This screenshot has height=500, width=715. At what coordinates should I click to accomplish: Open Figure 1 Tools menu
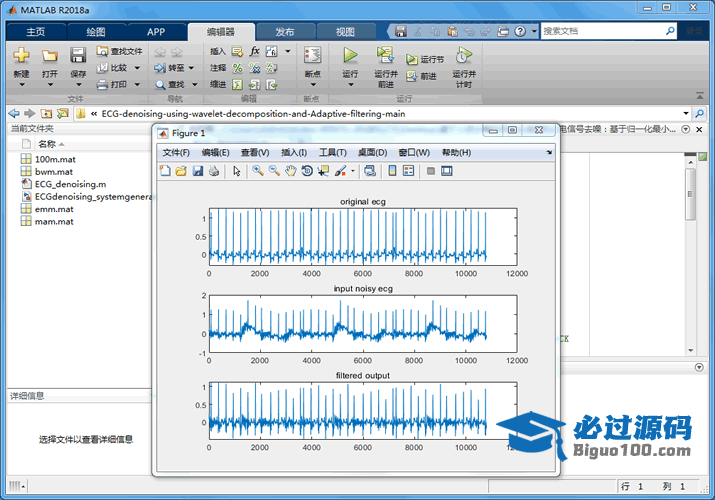pyautogui.click(x=333, y=152)
